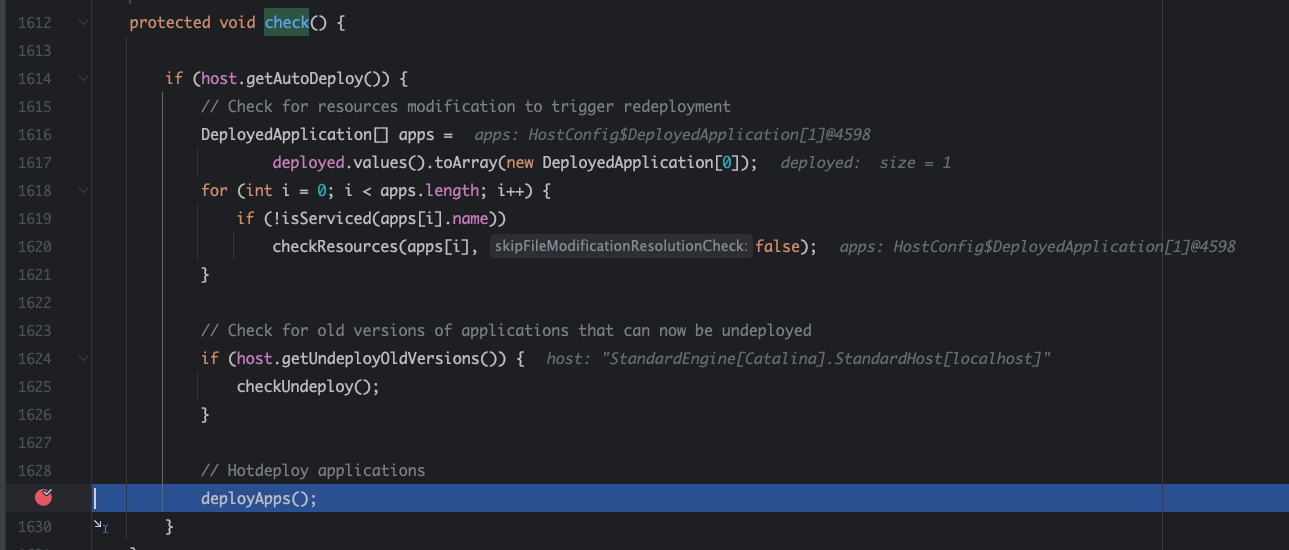Click the skipFileModificationResolutionCheck parameter hint
Screen dimensions: 1289x550
620,246
